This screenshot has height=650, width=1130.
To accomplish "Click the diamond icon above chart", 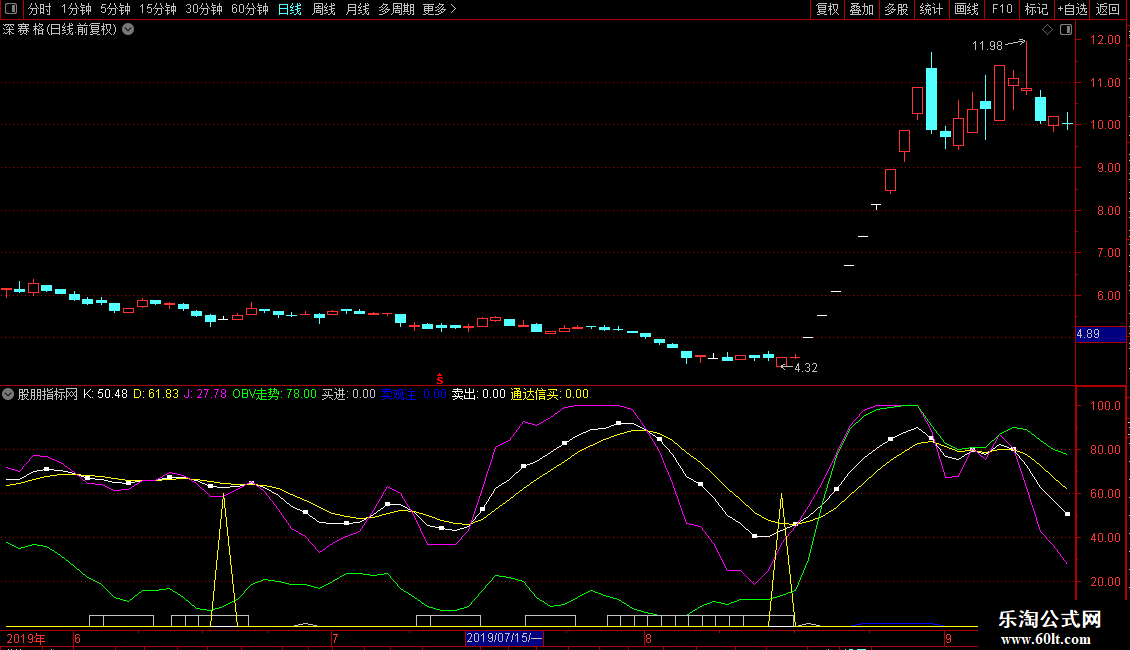I will 1048,30.
